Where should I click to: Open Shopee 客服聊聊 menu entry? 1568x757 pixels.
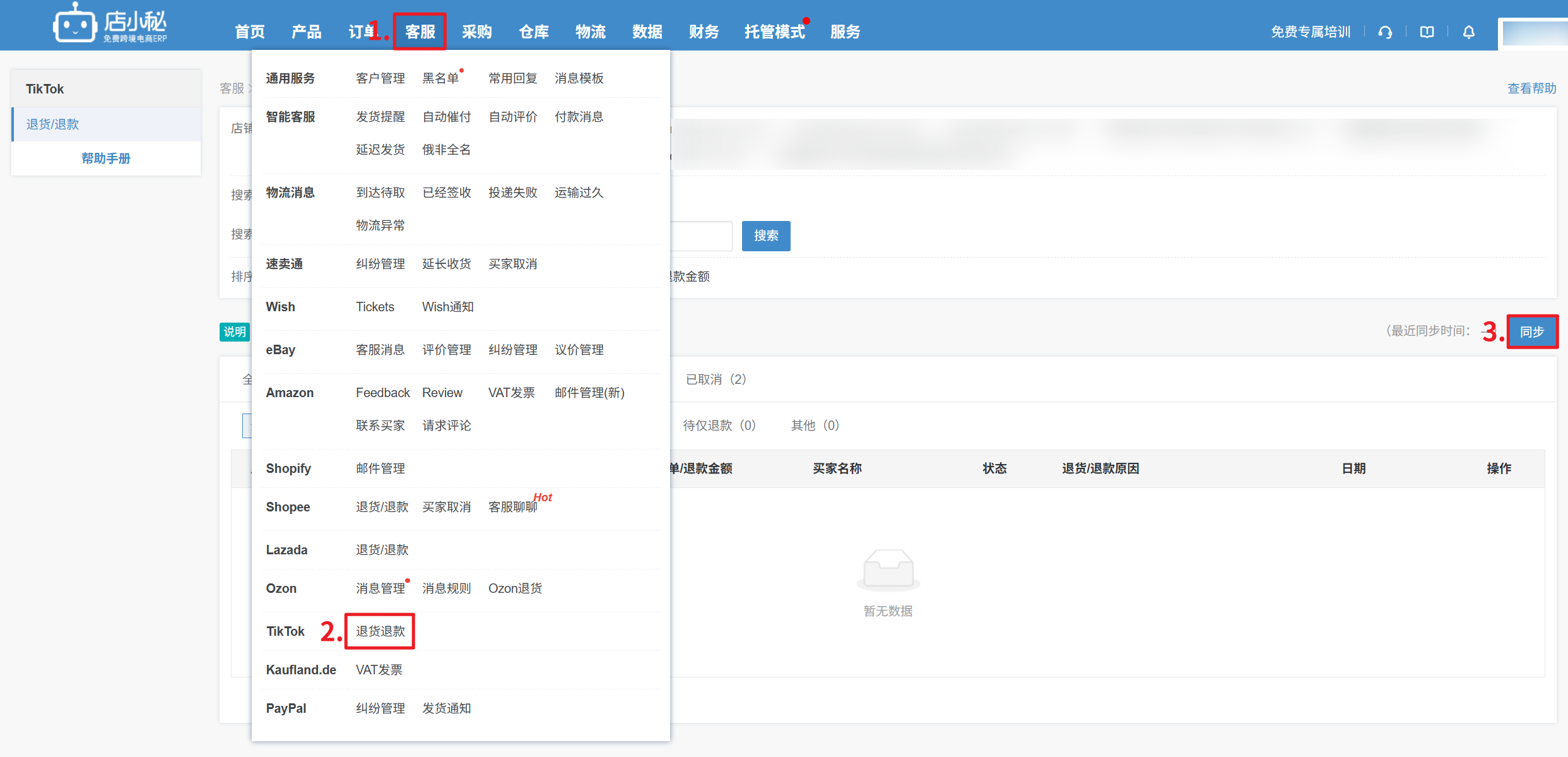point(512,507)
